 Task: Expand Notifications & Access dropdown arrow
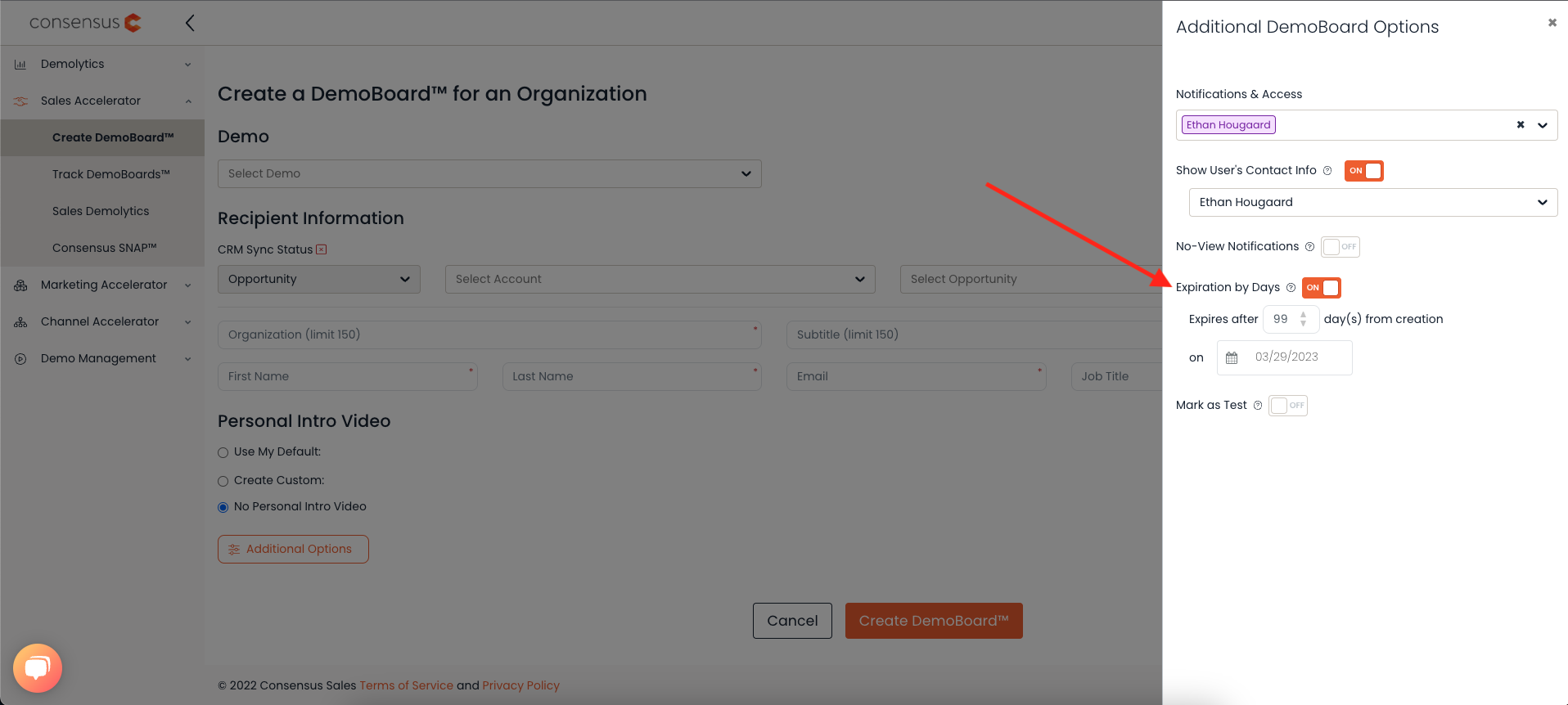tap(1543, 125)
